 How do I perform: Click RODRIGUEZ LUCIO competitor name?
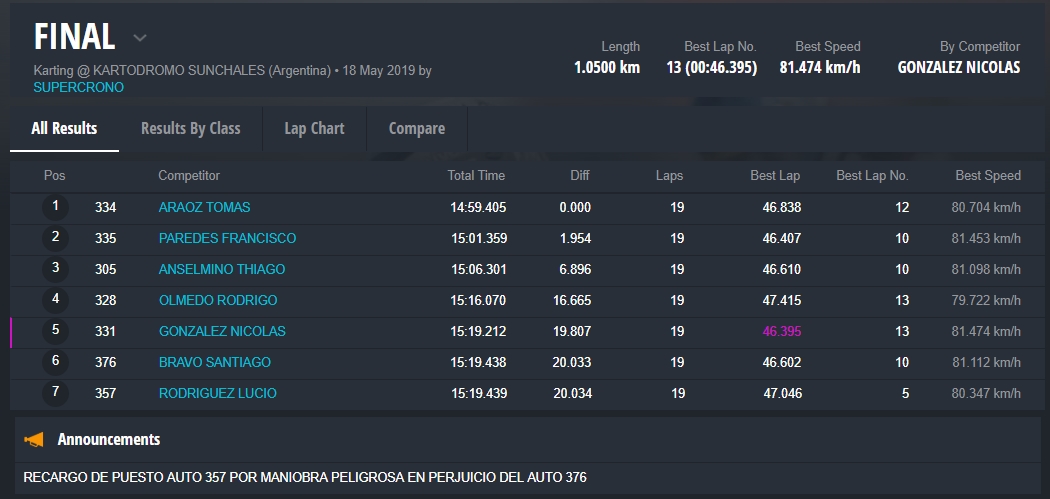click(218, 393)
